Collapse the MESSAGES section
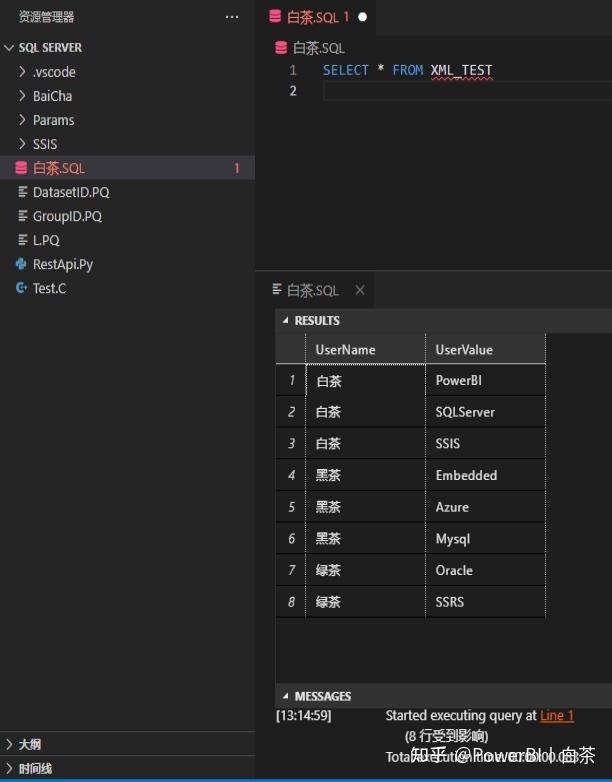 pos(285,696)
